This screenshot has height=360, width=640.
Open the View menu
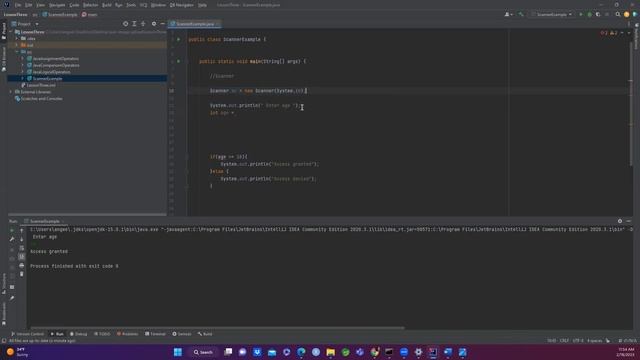pos(40,5)
